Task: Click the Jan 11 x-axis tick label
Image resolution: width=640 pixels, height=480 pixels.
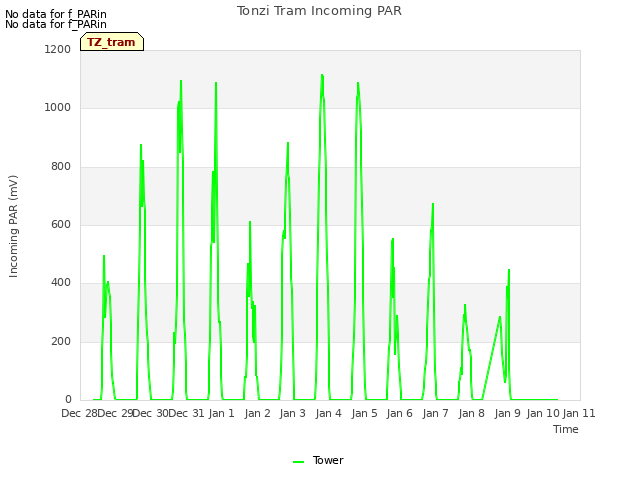Action: coord(579,413)
